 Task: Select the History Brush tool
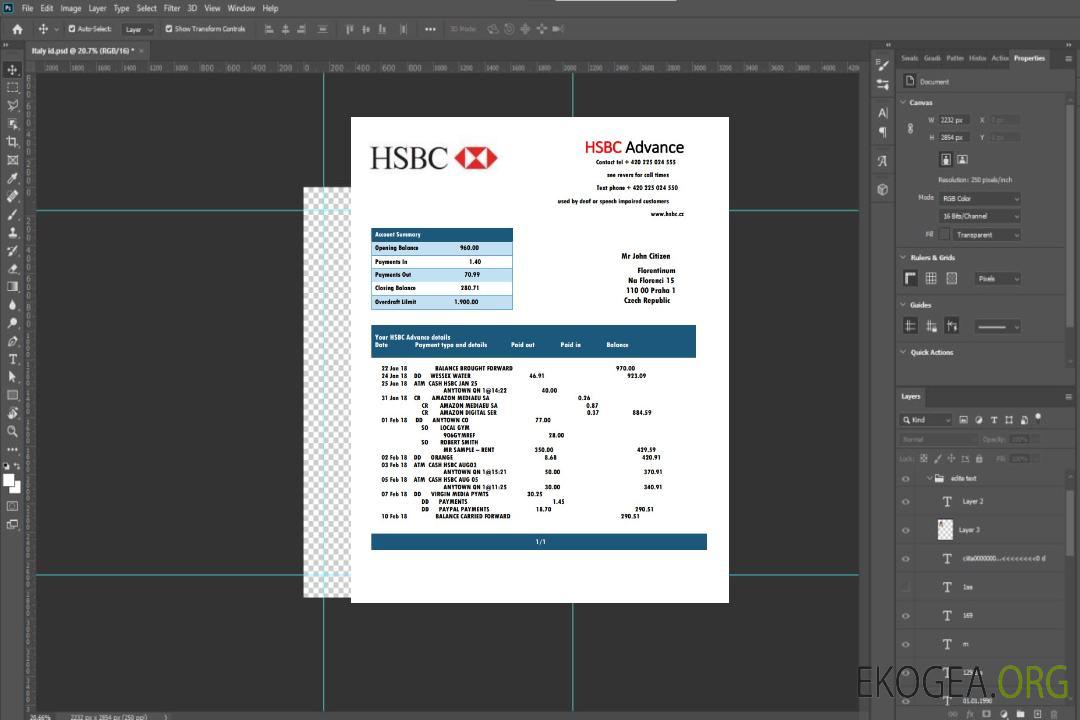(12, 251)
